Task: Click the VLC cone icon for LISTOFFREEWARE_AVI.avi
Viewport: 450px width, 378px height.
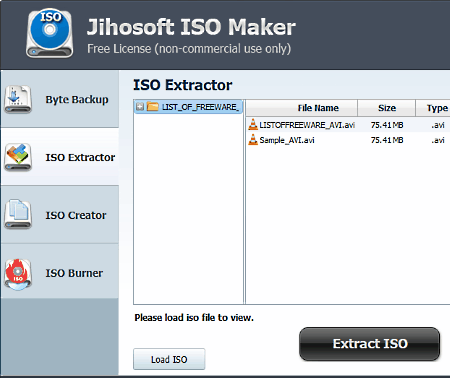Action: 253,125
